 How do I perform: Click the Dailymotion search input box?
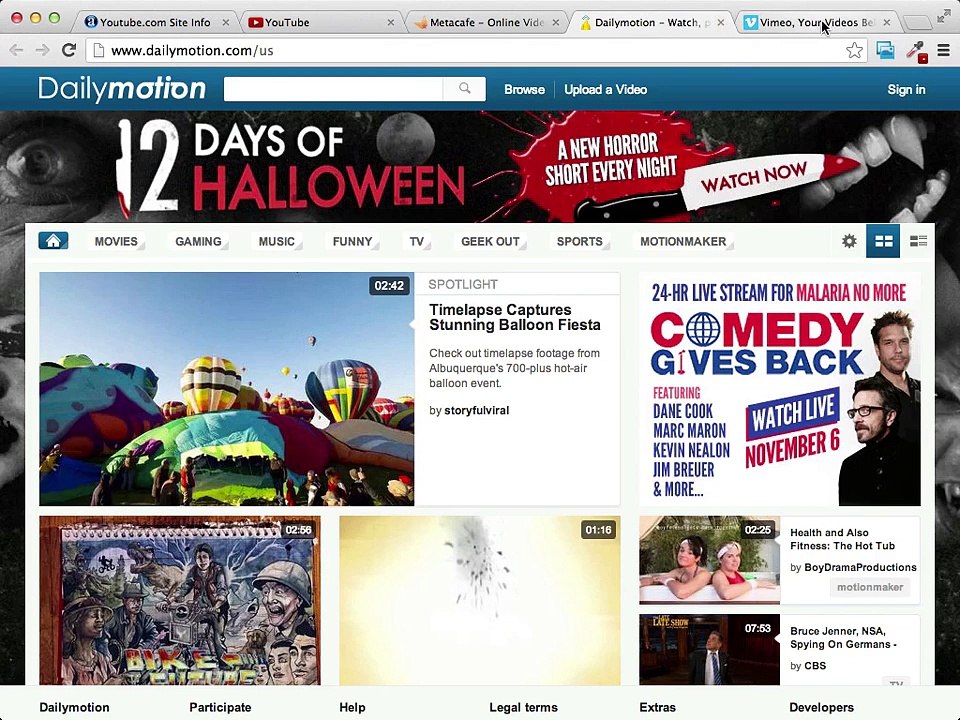(x=334, y=89)
